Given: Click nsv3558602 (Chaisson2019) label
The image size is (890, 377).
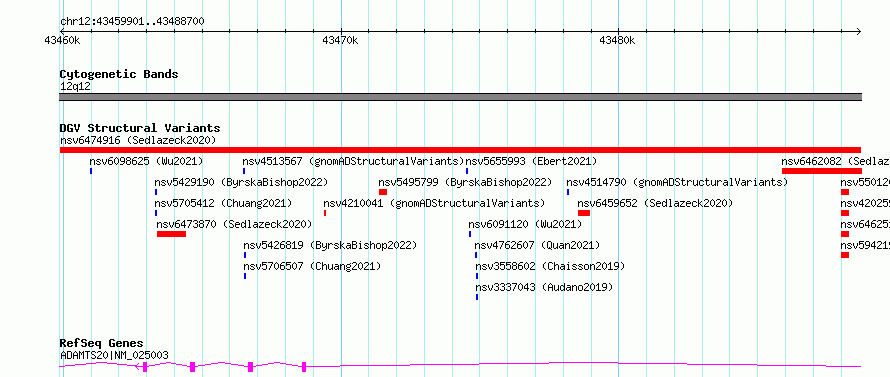Looking at the screenshot, I should click(551, 266).
